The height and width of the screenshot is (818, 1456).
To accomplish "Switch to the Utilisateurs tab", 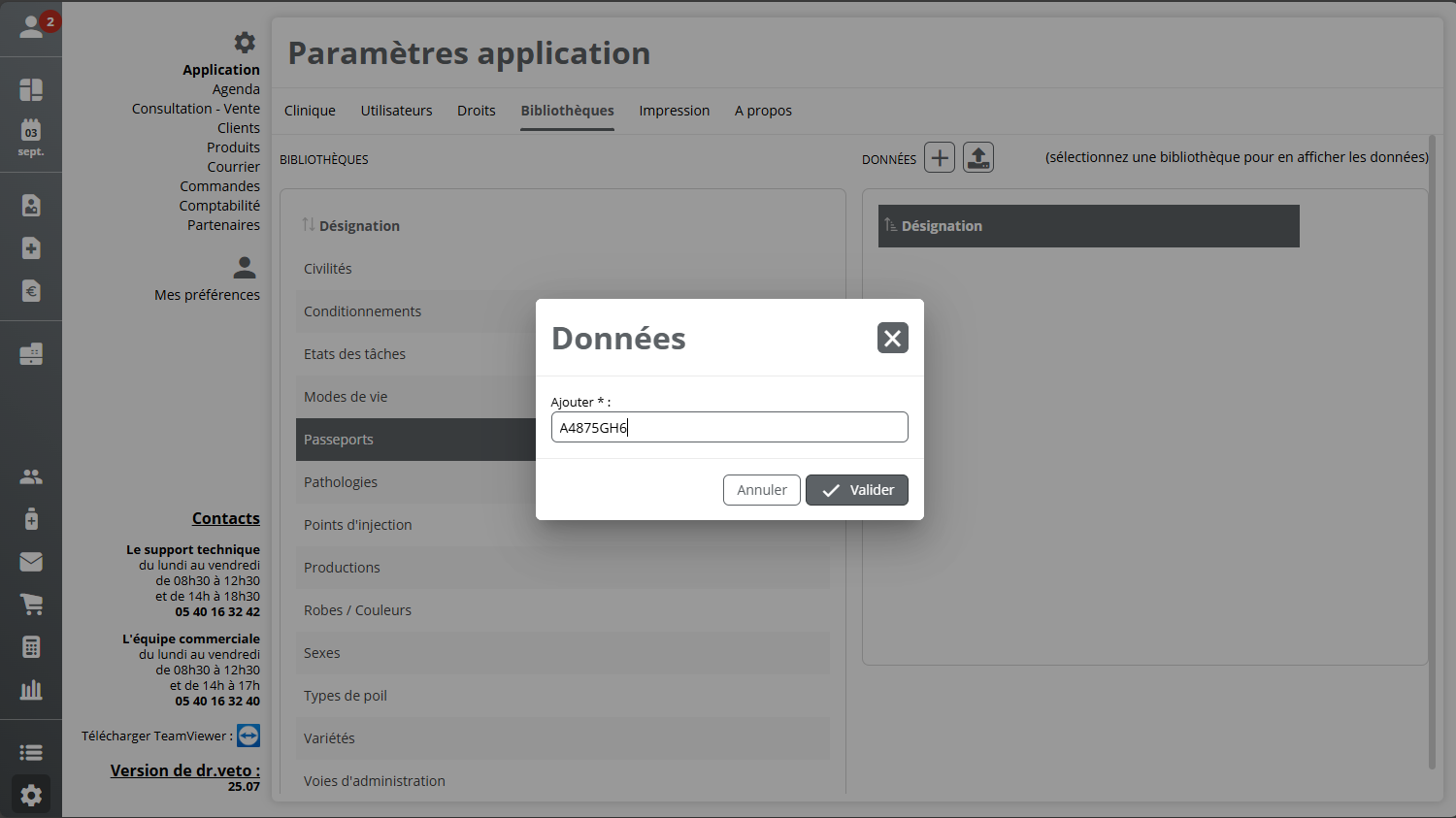I will click(x=396, y=111).
